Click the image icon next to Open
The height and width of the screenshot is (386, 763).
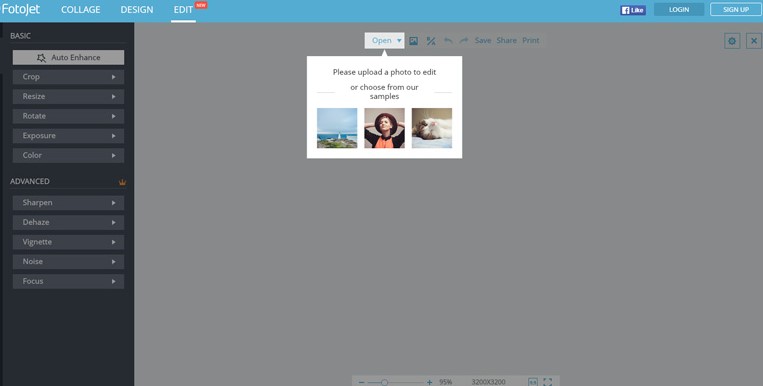414,41
